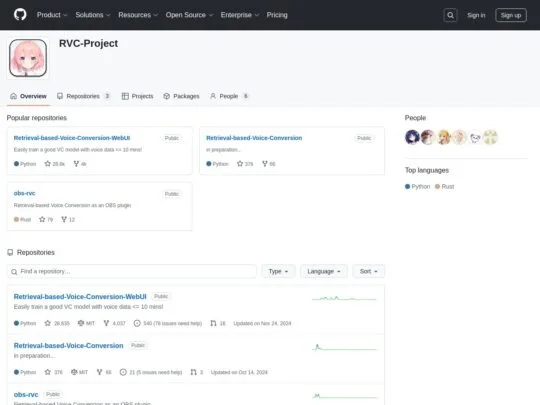The image size is (540, 405).
Task: Open pinned Retrieval-based-Voice-Conversion-WebUI repository card link
Action: pyautogui.click(x=72, y=138)
